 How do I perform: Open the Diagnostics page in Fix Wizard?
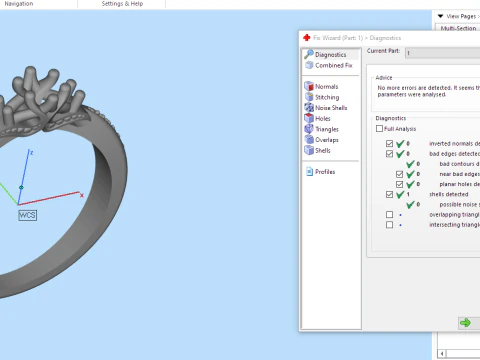[x=330, y=54]
